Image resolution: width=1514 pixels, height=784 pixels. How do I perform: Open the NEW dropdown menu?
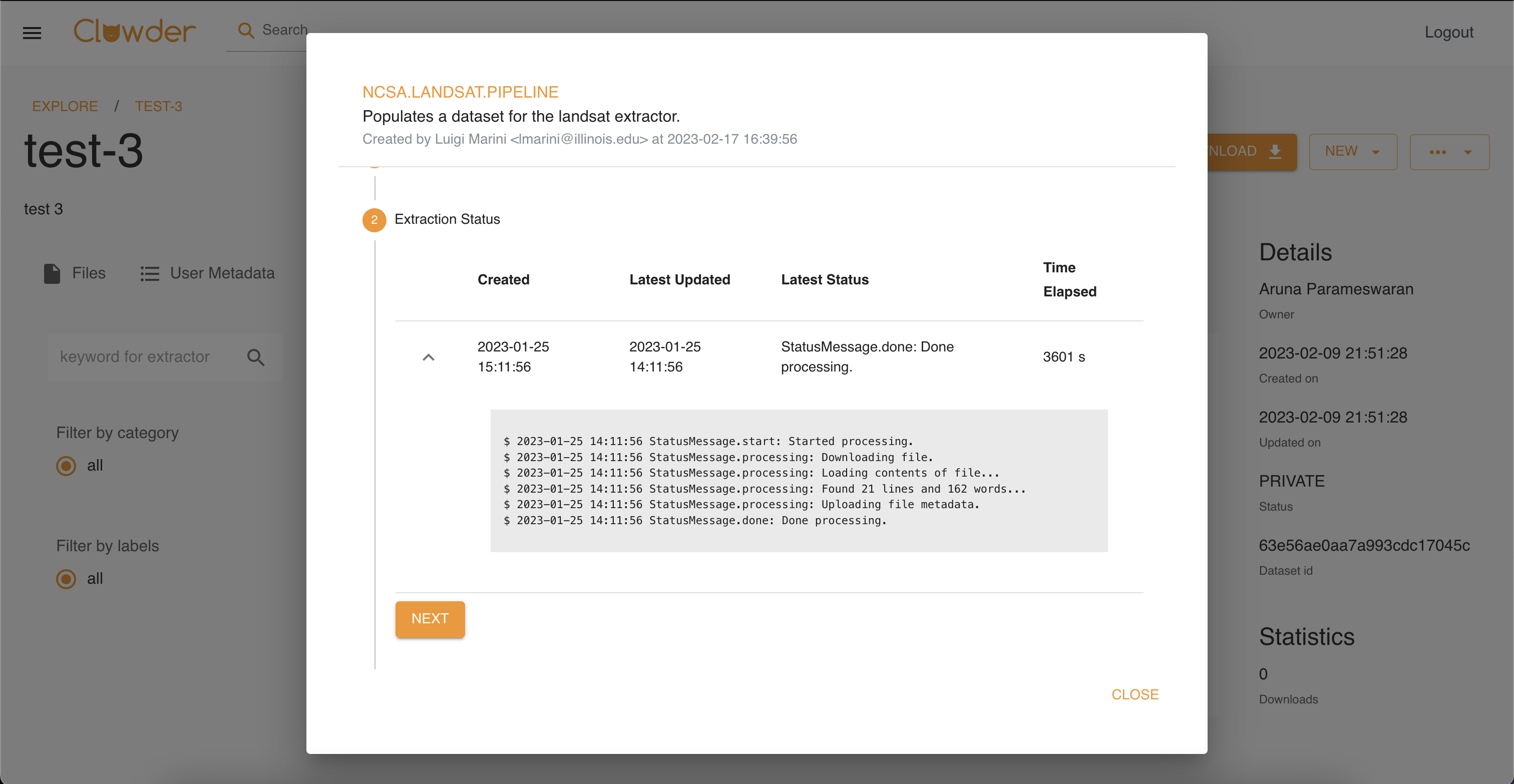pos(1352,152)
